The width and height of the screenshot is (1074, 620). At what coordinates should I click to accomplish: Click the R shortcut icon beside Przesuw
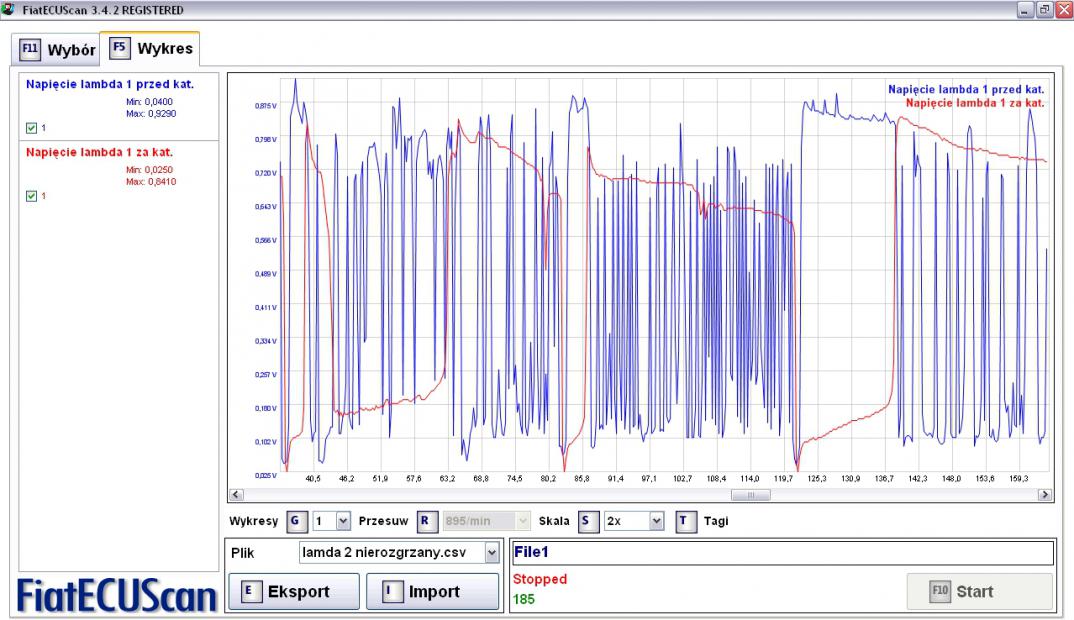[x=424, y=521]
